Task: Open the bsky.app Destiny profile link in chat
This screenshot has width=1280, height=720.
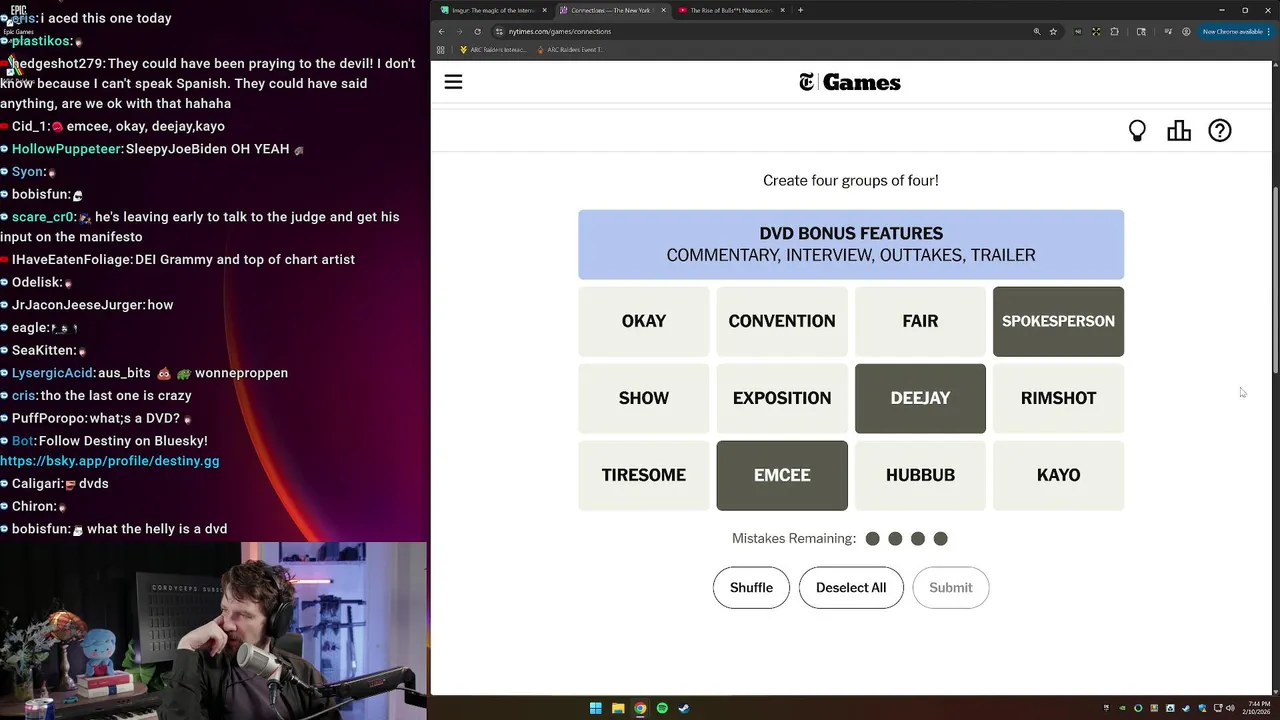Action: click(110, 461)
